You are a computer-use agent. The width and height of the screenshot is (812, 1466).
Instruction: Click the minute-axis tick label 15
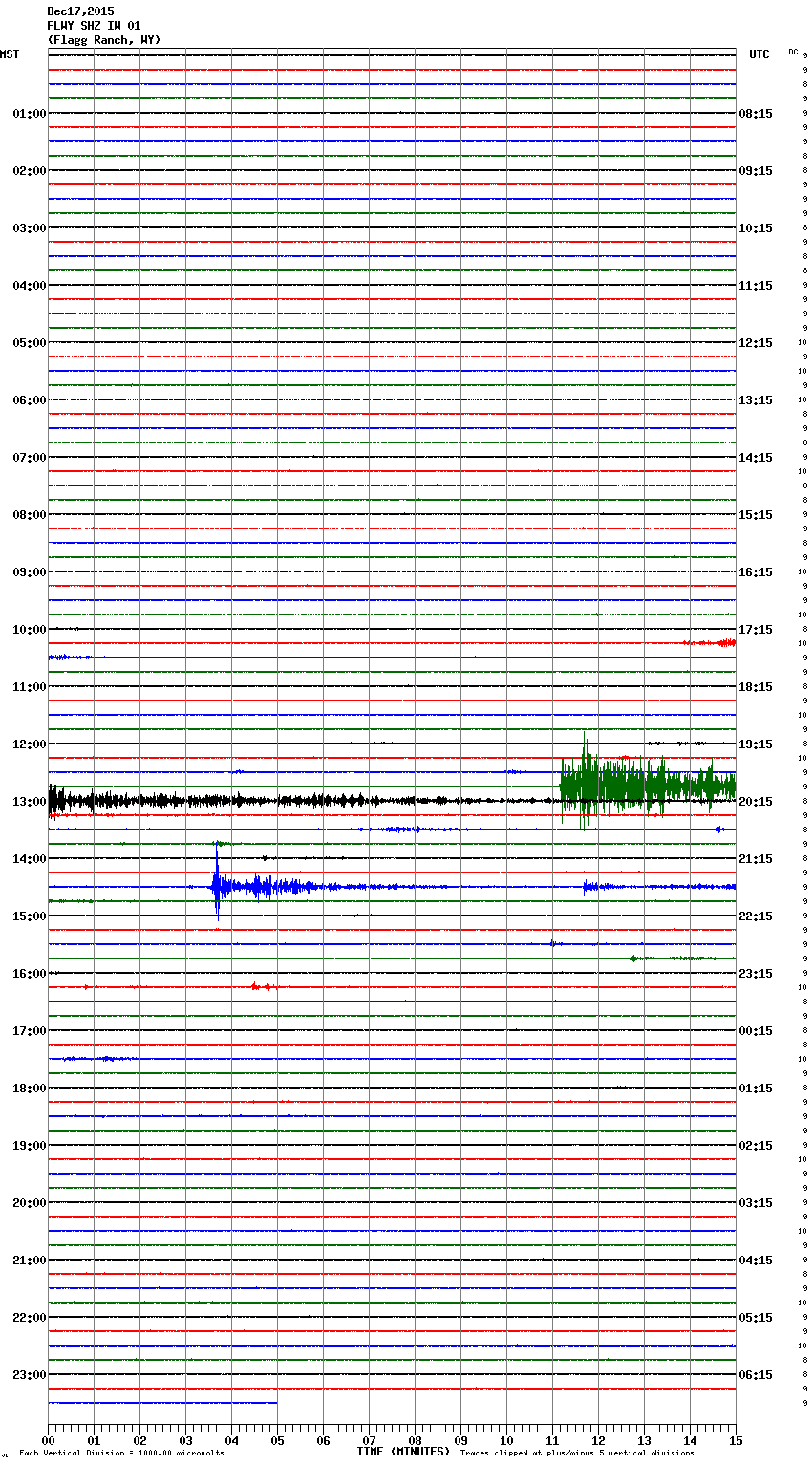coord(736,1441)
